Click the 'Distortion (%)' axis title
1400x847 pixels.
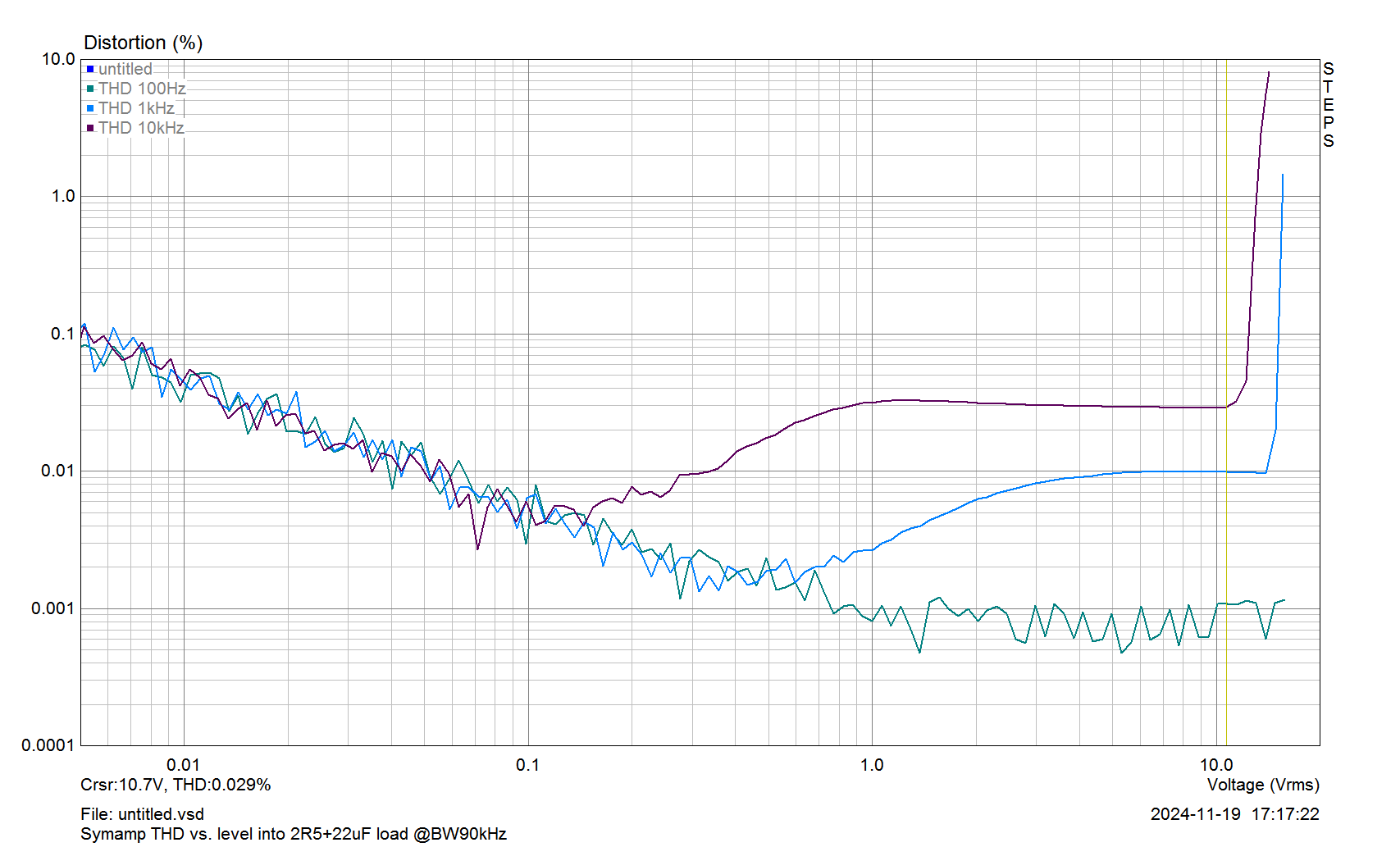pyautogui.click(x=144, y=43)
